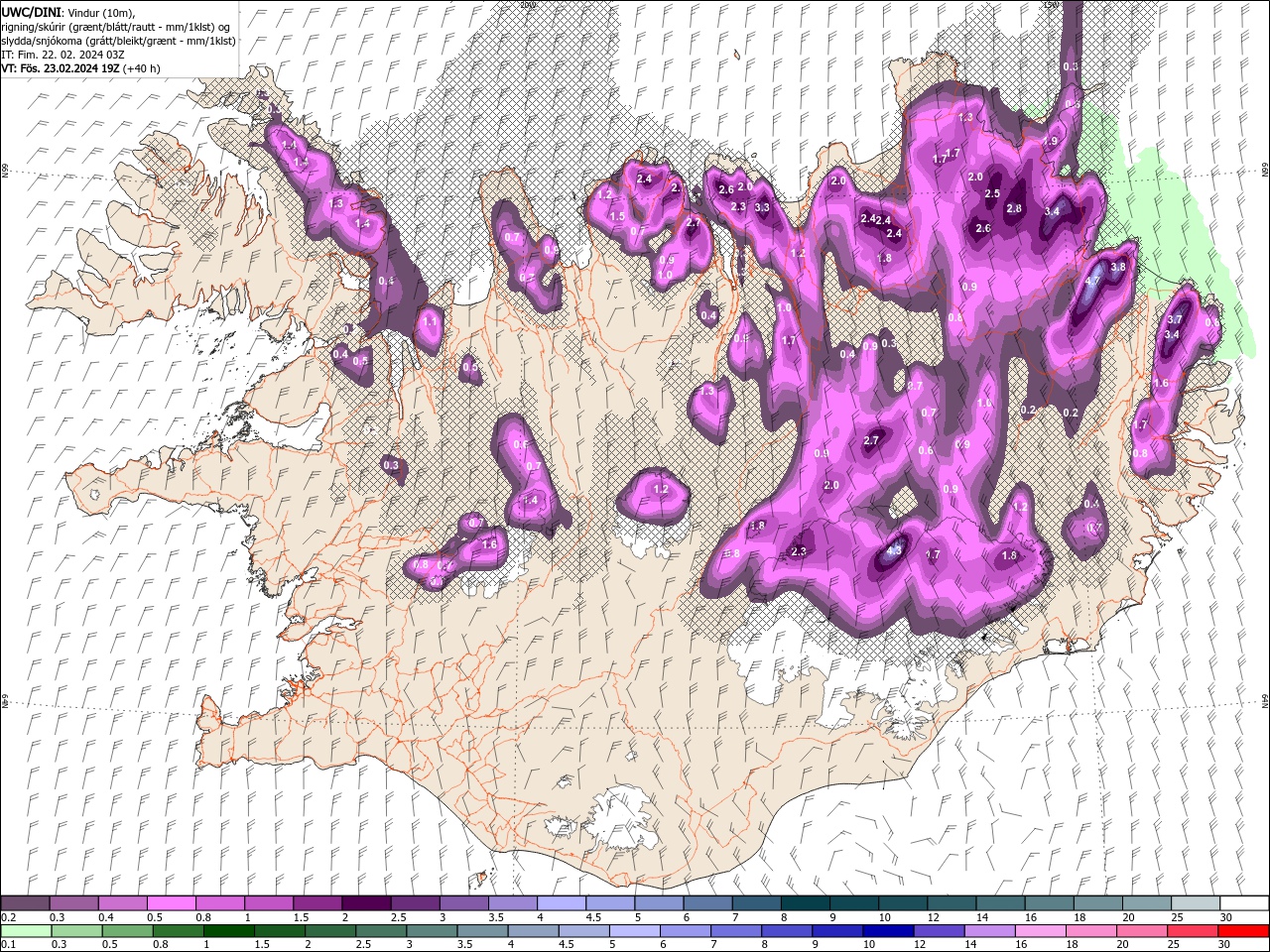The width and height of the screenshot is (1270, 952).
Task: Click the 2.5 precipitation value on the map
Action: coord(992,194)
